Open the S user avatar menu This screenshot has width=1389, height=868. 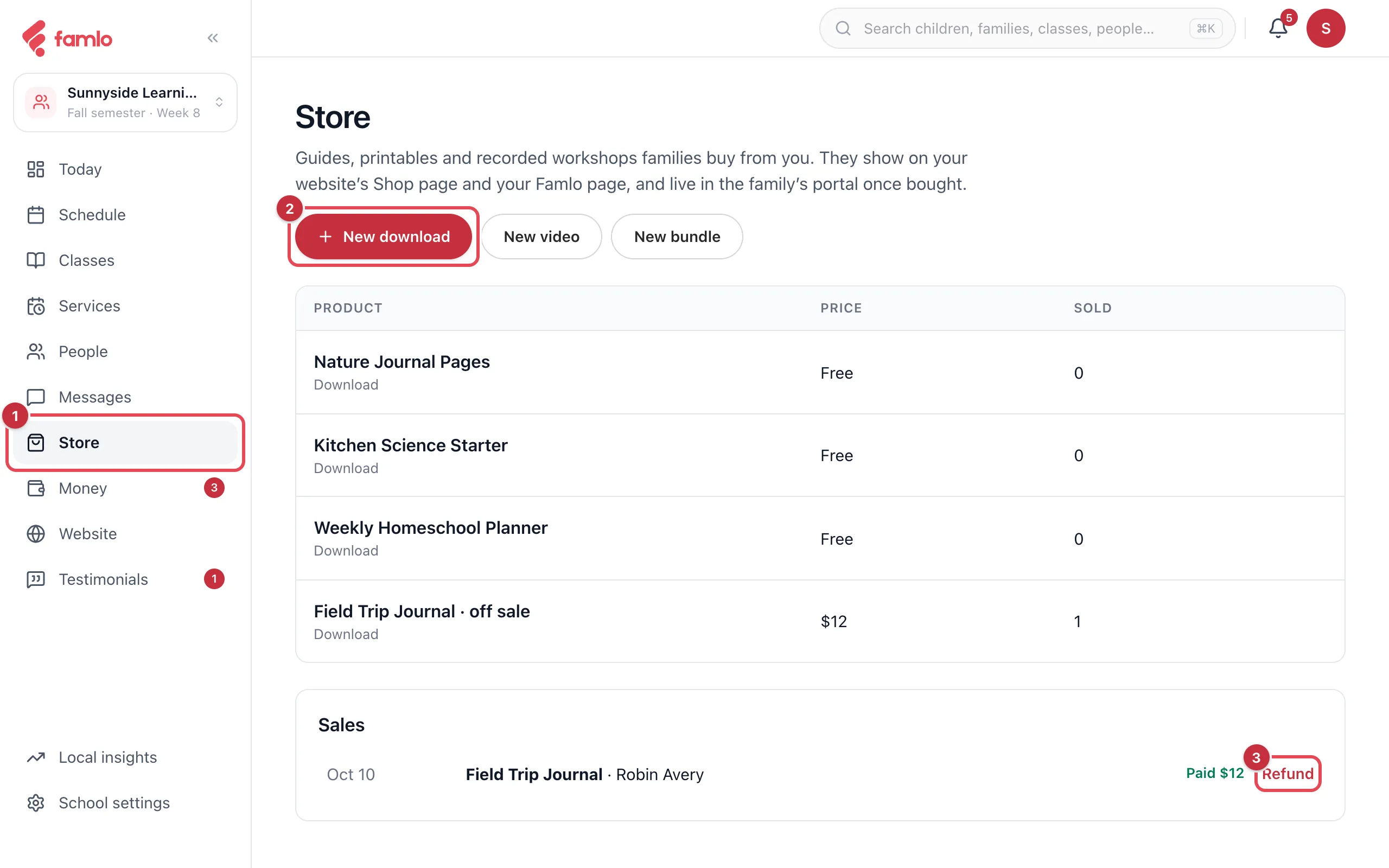[1326, 28]
